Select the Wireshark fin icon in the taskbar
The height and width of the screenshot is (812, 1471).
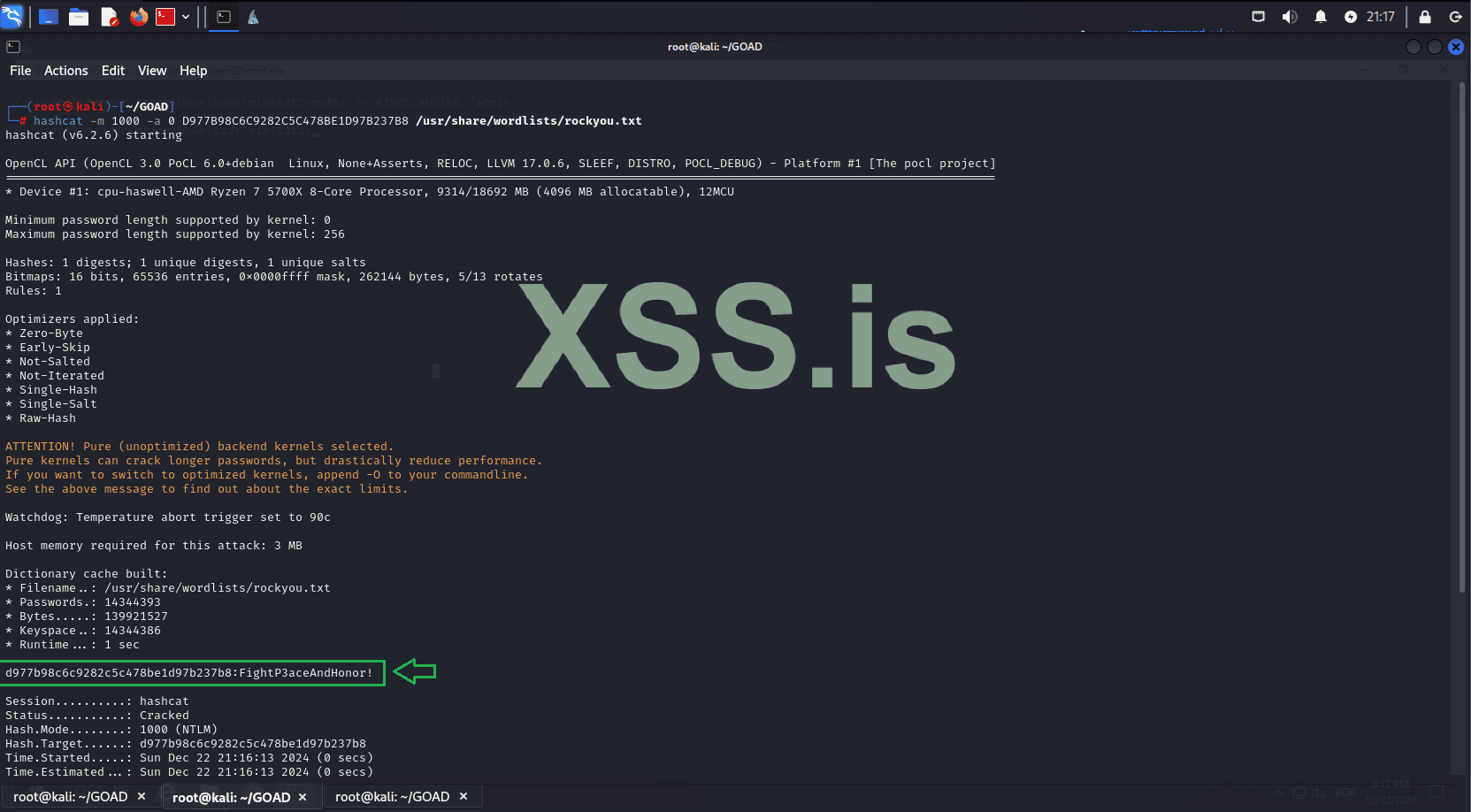253,17
